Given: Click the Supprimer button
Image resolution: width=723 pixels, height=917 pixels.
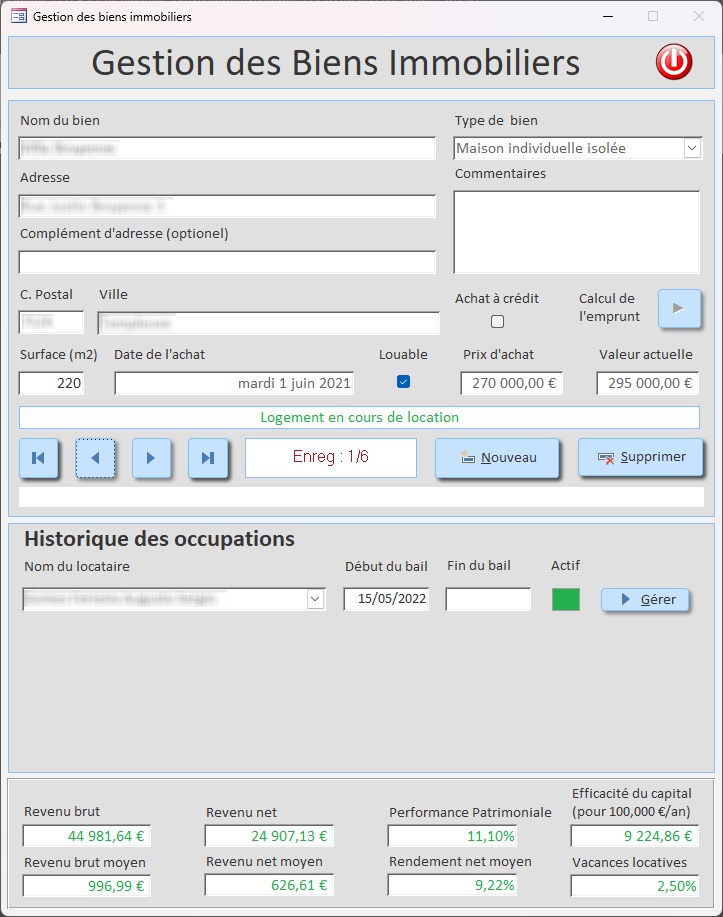Looking at the screenshot, I should (640, 457).
